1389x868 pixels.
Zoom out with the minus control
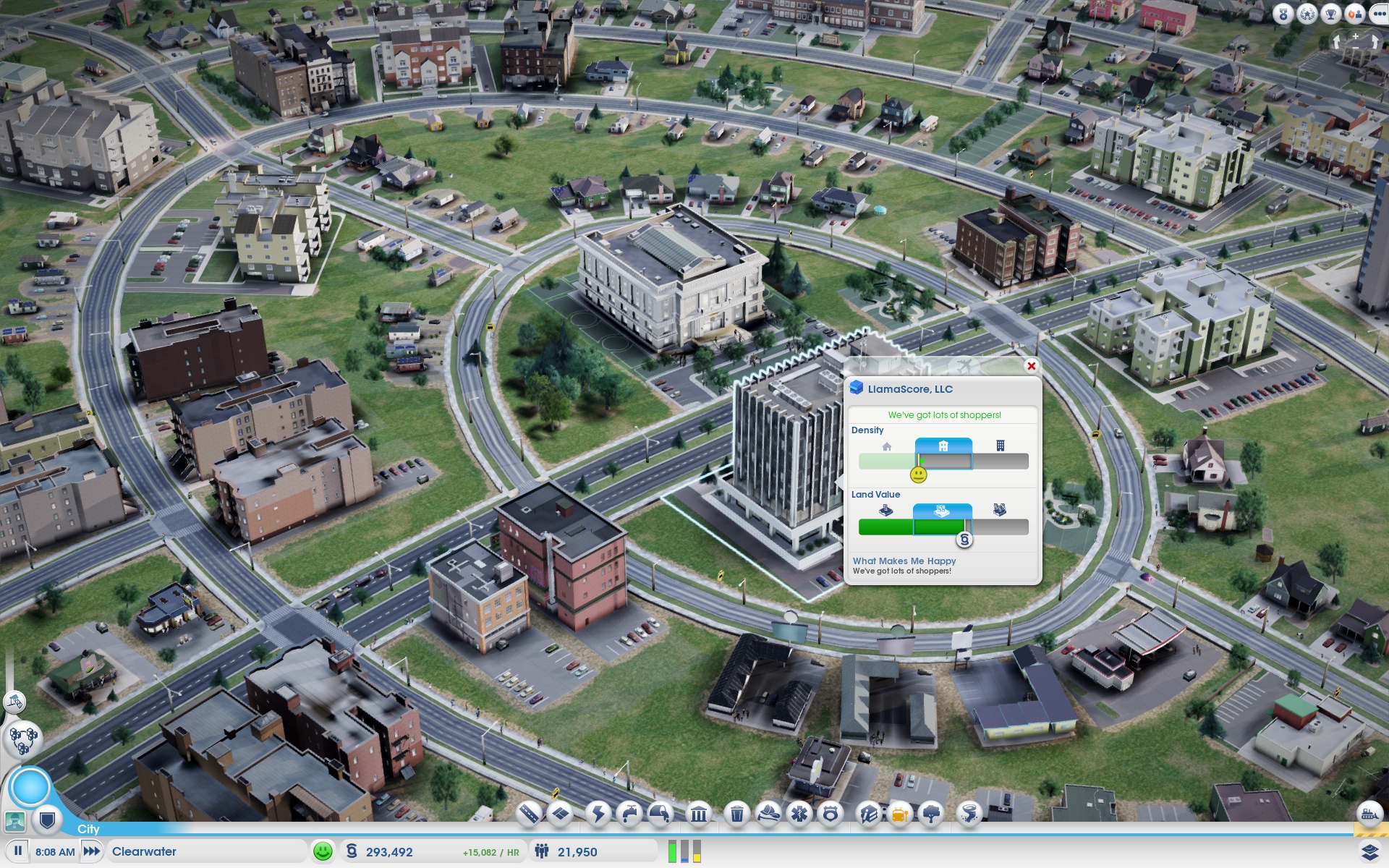(1356, 48)
